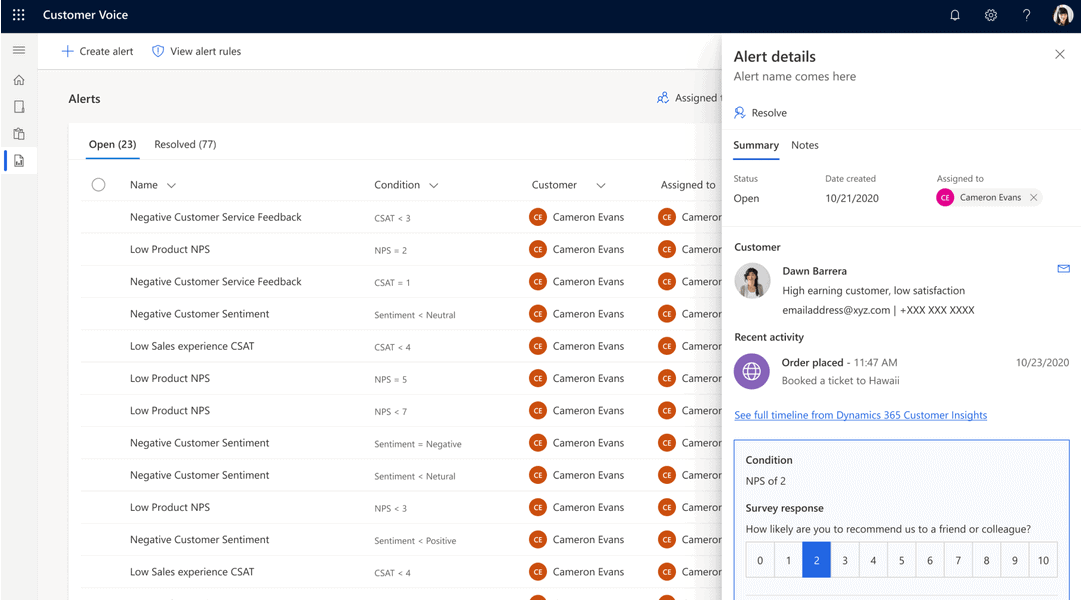This screenshot has height=600, width=1084.
Task: Open the Surveys page icon in sidebar
Action: click(18, 106)
